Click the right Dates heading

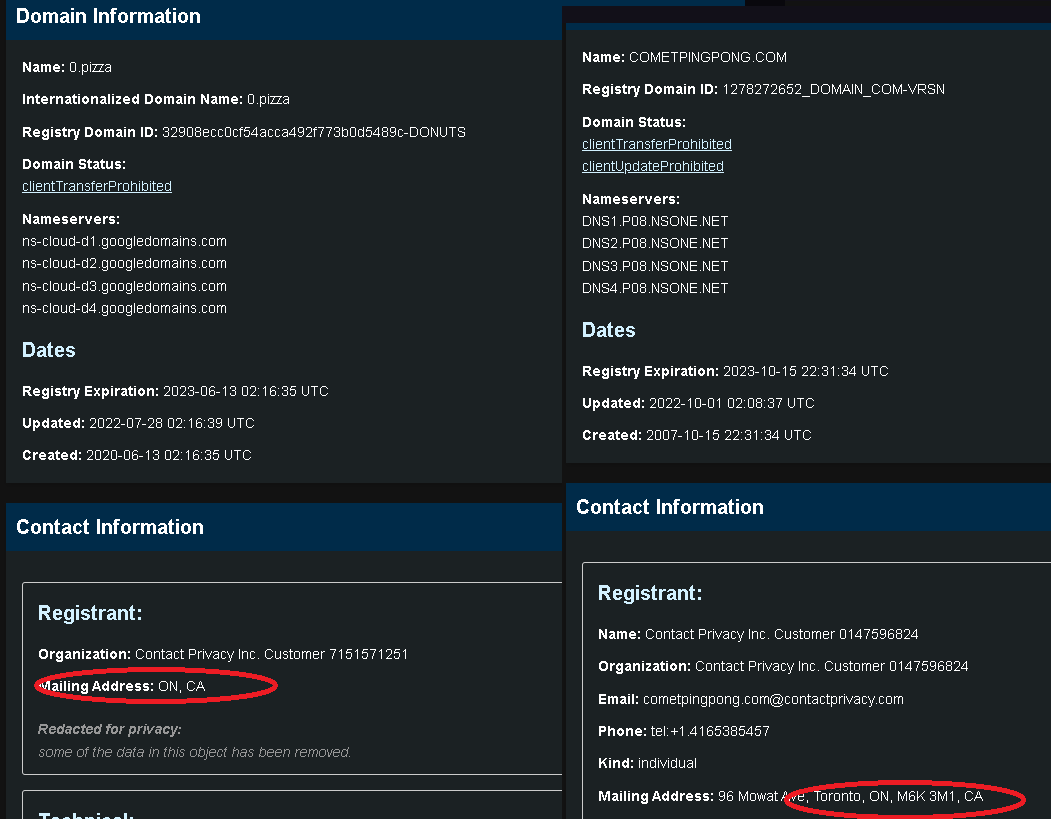(609, 330)
